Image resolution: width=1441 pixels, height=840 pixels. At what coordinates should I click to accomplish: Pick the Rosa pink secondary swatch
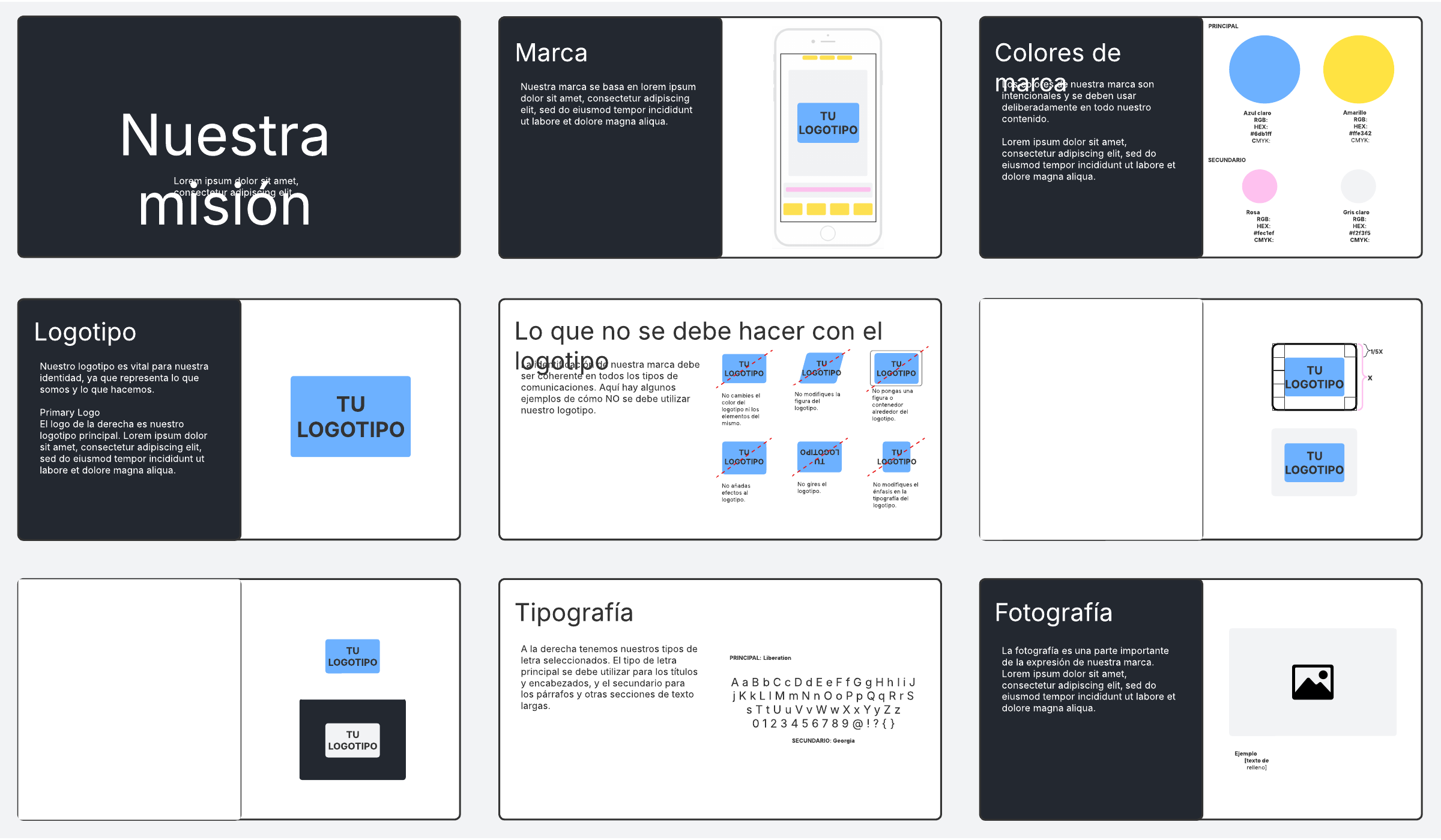[1259, 186]
